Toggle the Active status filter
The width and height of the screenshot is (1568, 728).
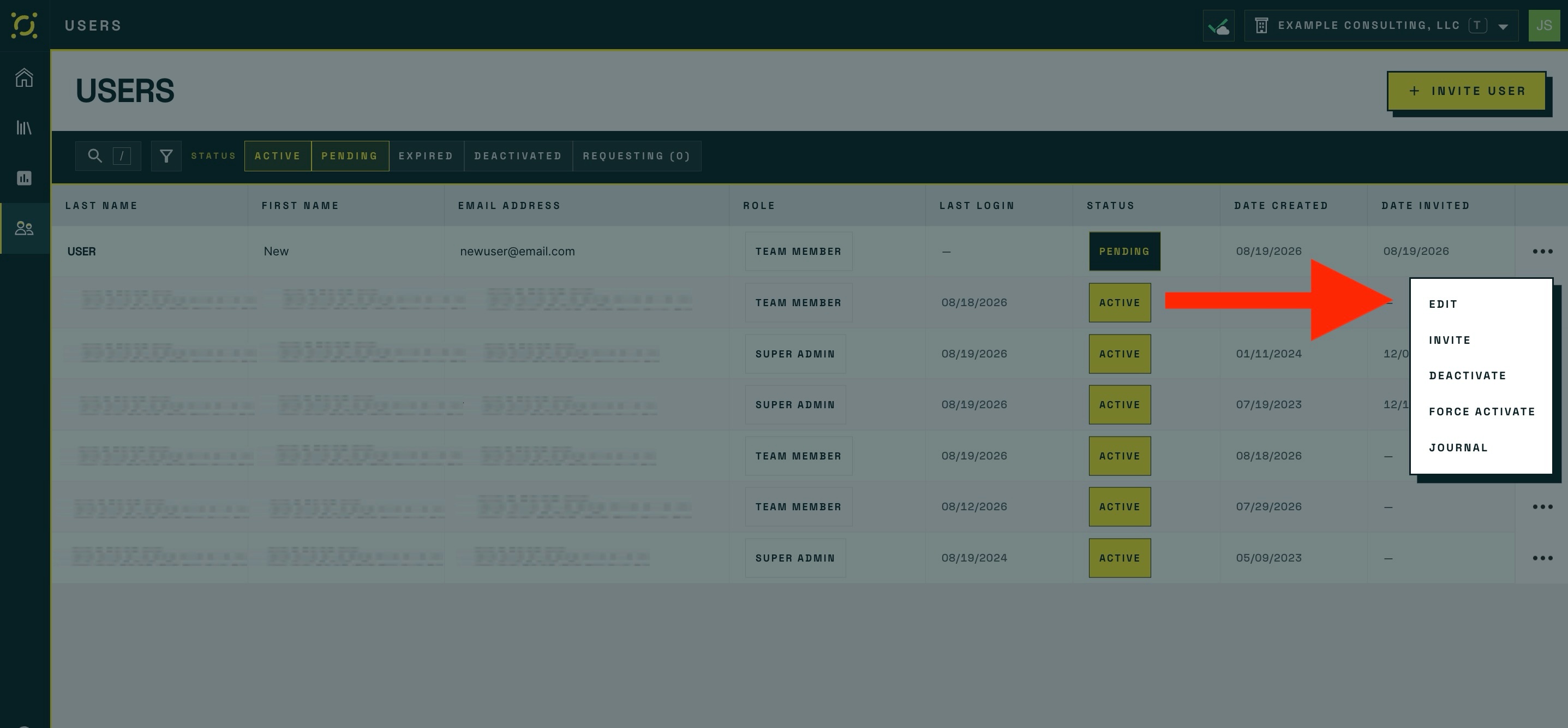coord(278,156)
